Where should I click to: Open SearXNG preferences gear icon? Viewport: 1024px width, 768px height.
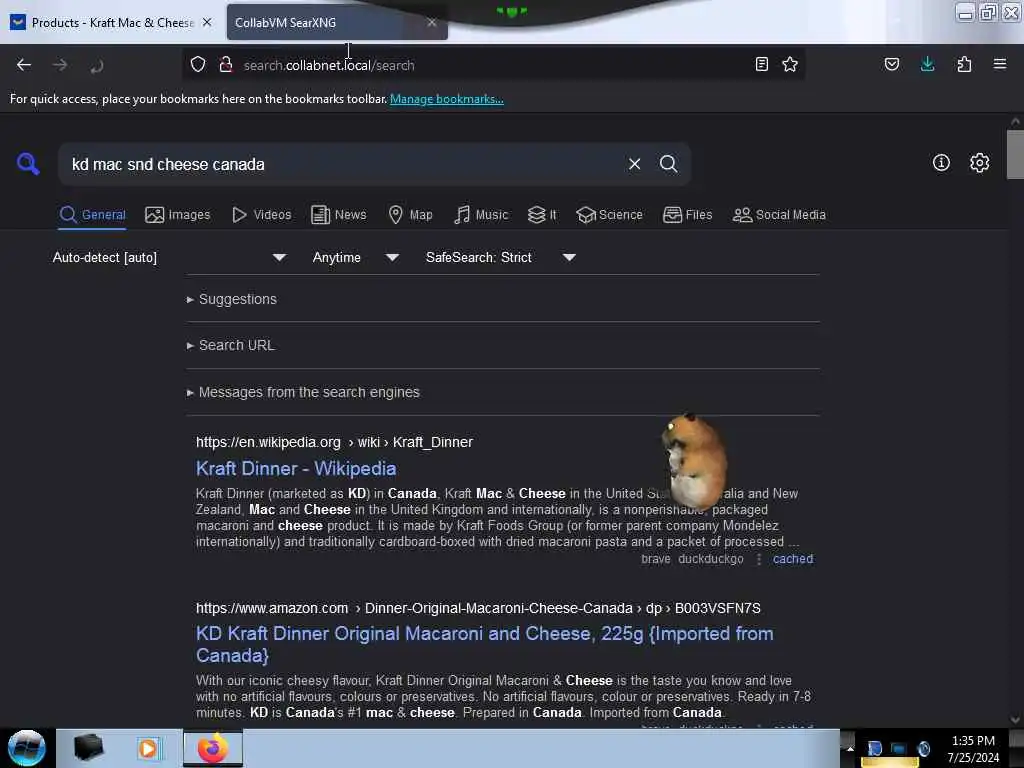tap(980, 163)
